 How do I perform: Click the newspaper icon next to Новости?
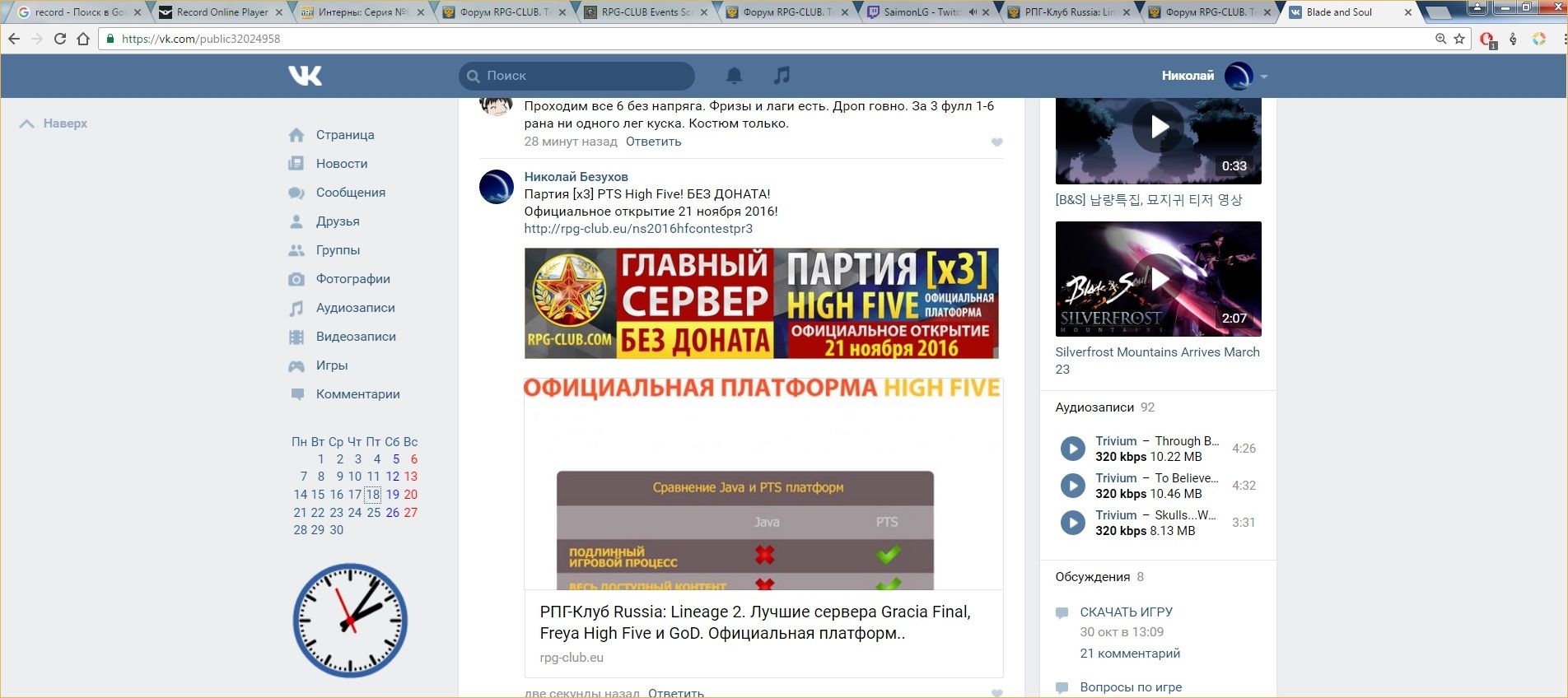(x=296, y=164)
